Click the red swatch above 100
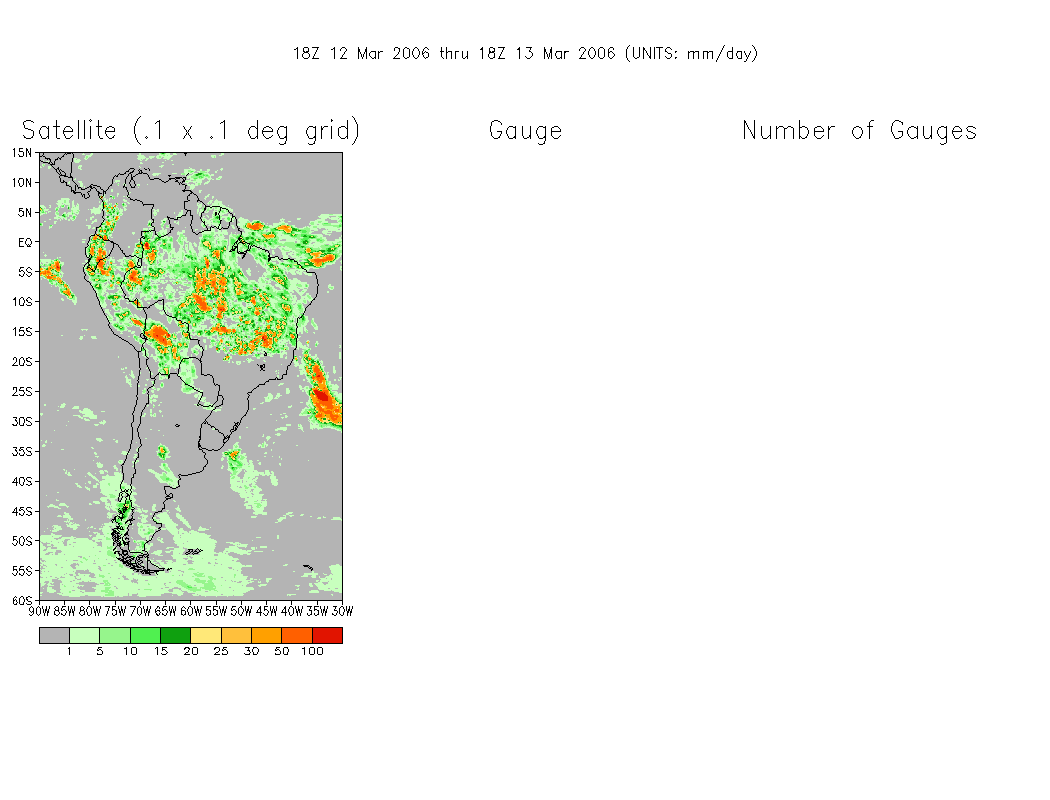Image resolution: width=1050 pixels, height=800 pixels. click(x=327, y=635)
